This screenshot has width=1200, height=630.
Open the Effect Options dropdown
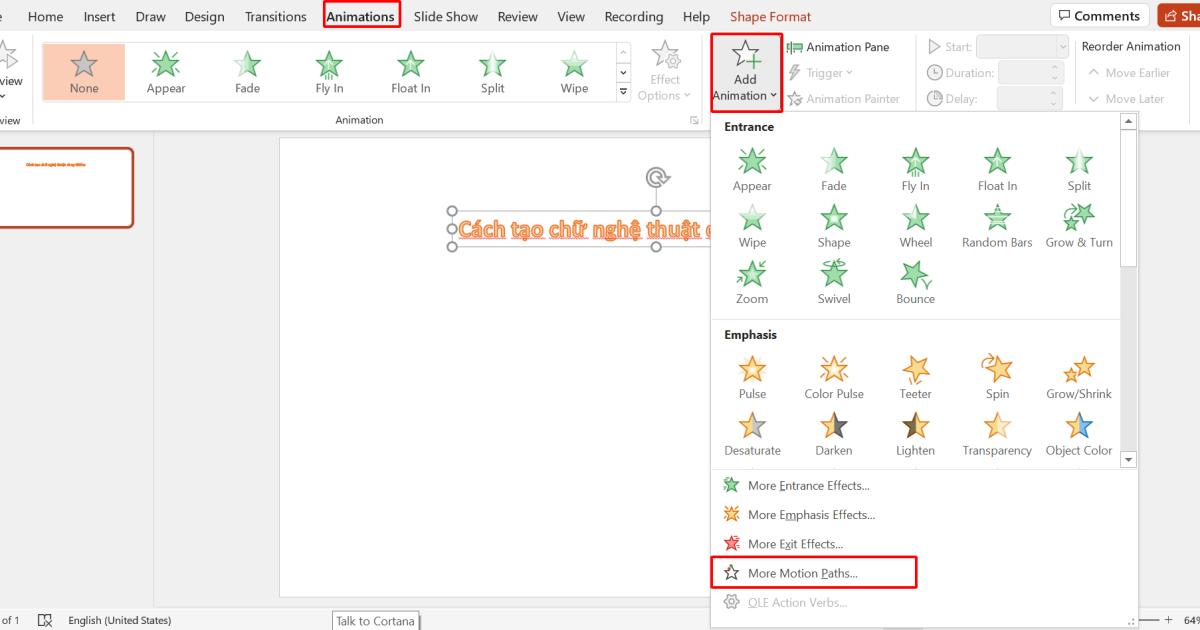[x=665, y=72]
